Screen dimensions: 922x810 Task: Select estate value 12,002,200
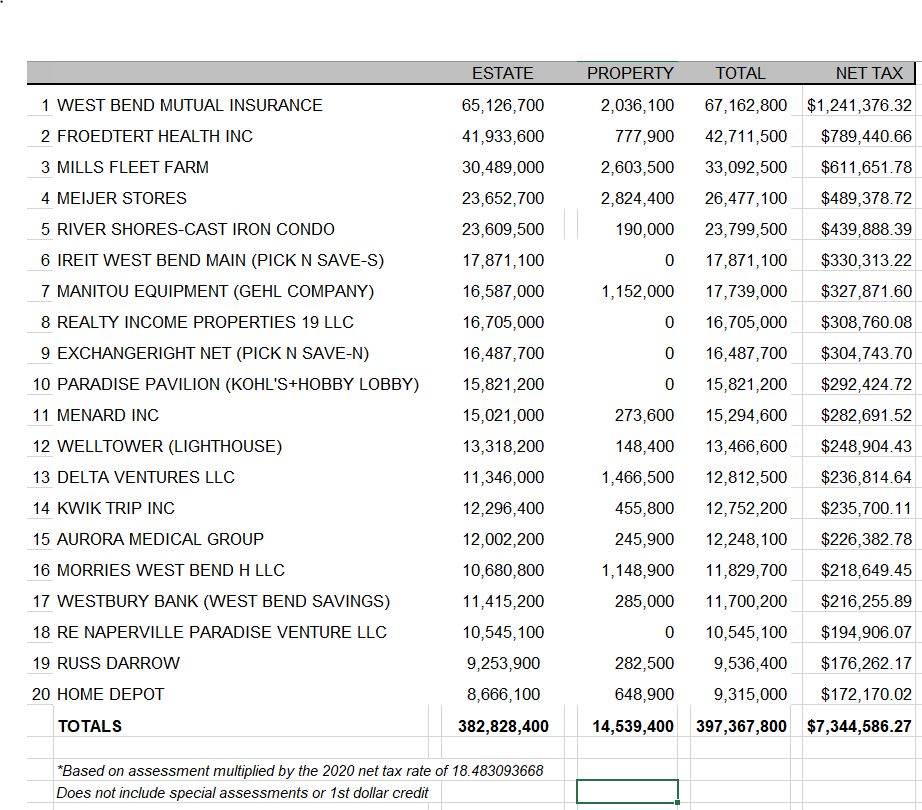click(x=503, y=540)
